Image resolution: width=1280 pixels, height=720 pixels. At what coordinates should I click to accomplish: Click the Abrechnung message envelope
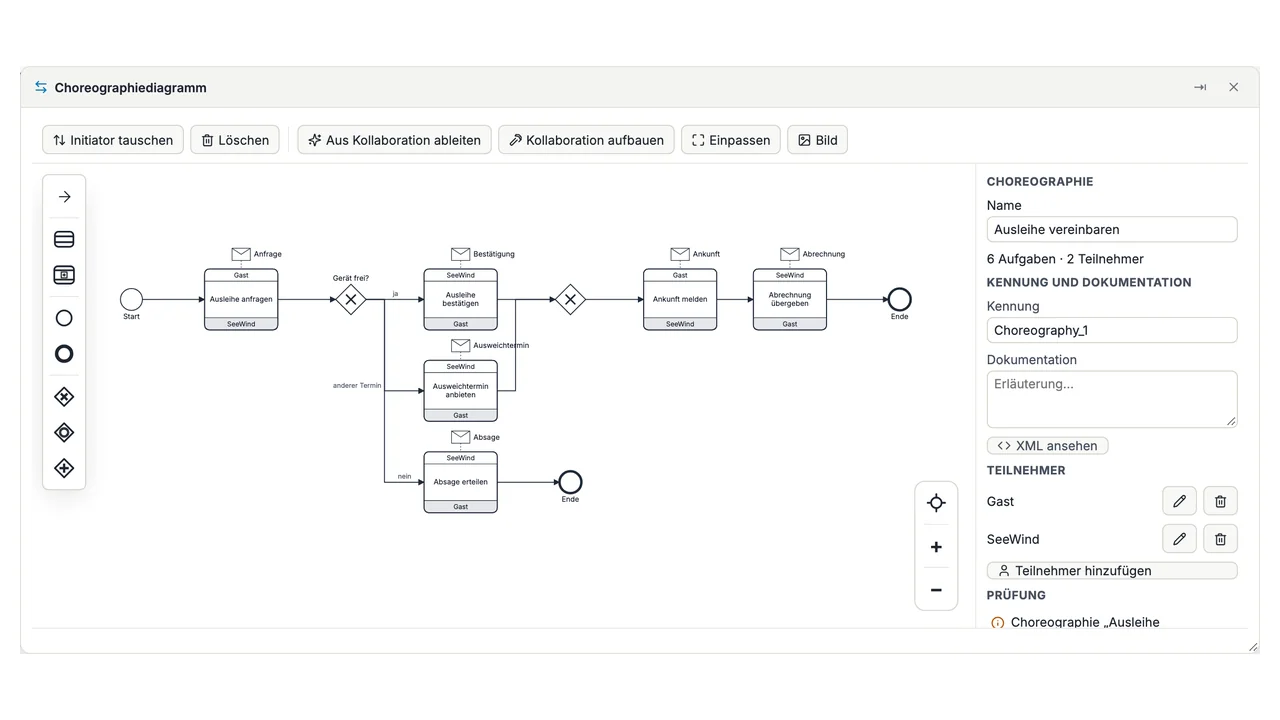pyautogui.click(x=790, y=254)
